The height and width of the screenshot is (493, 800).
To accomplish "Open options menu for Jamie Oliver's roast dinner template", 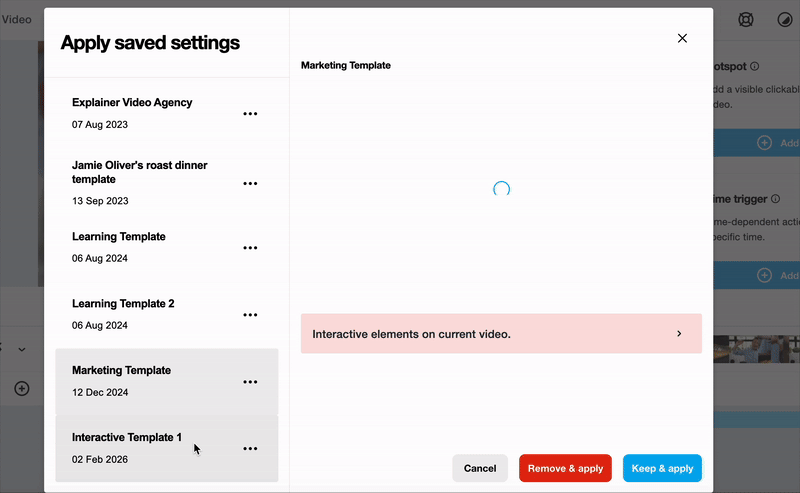I will (x=250, y=183).
